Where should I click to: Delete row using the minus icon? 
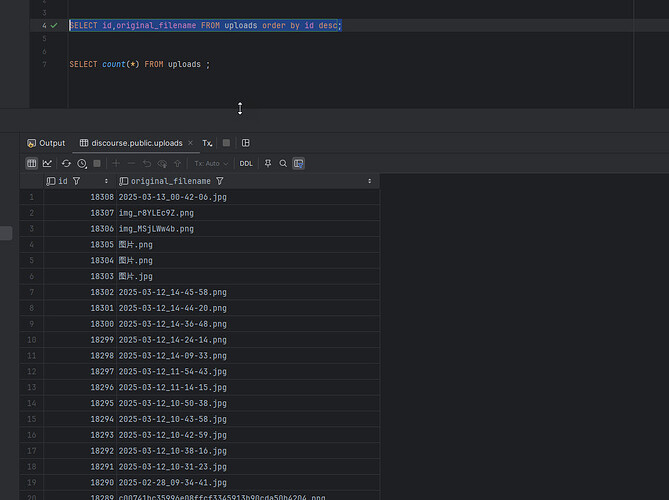pos(131,163)
